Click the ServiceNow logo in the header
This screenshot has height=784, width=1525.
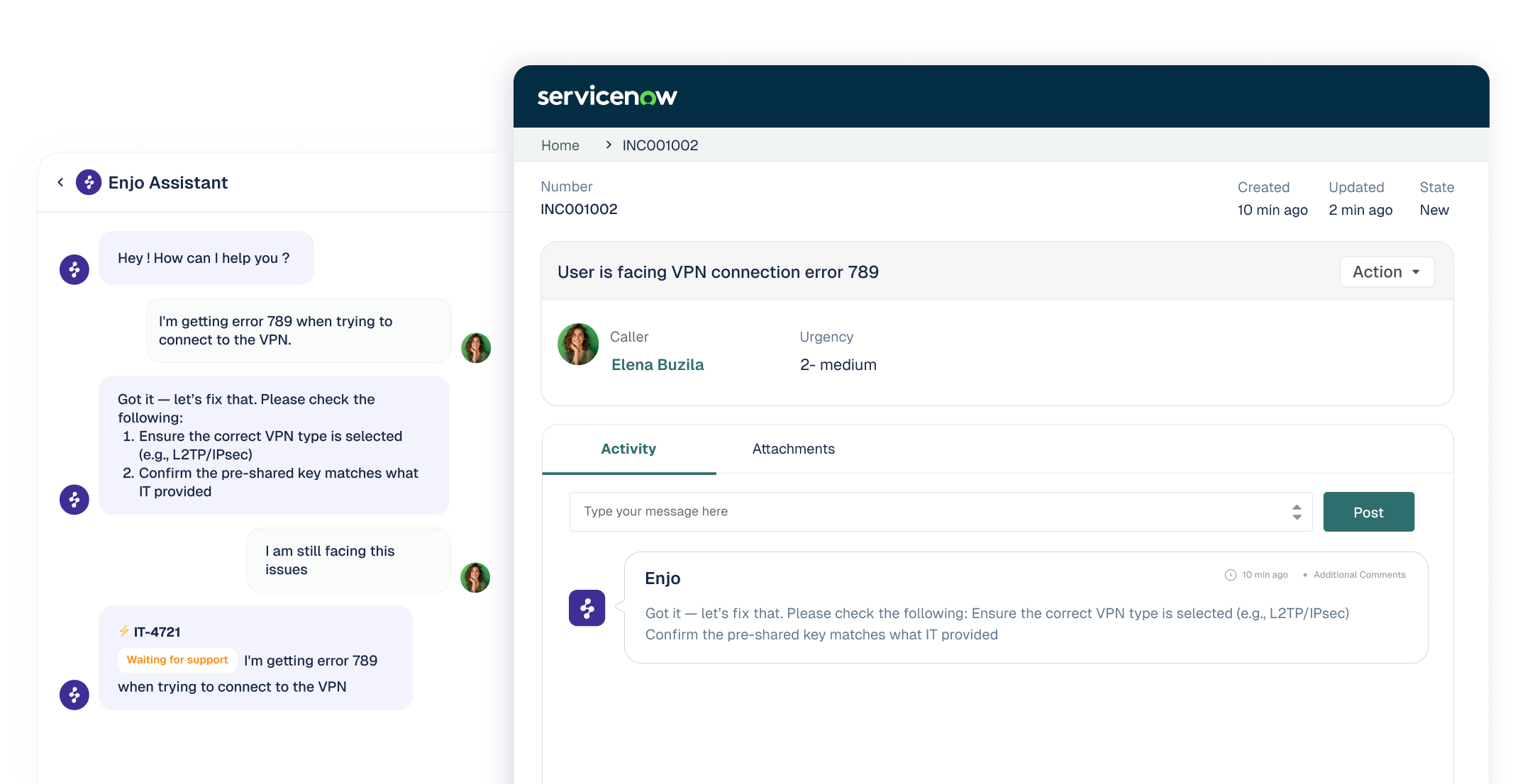coord(607,96)
